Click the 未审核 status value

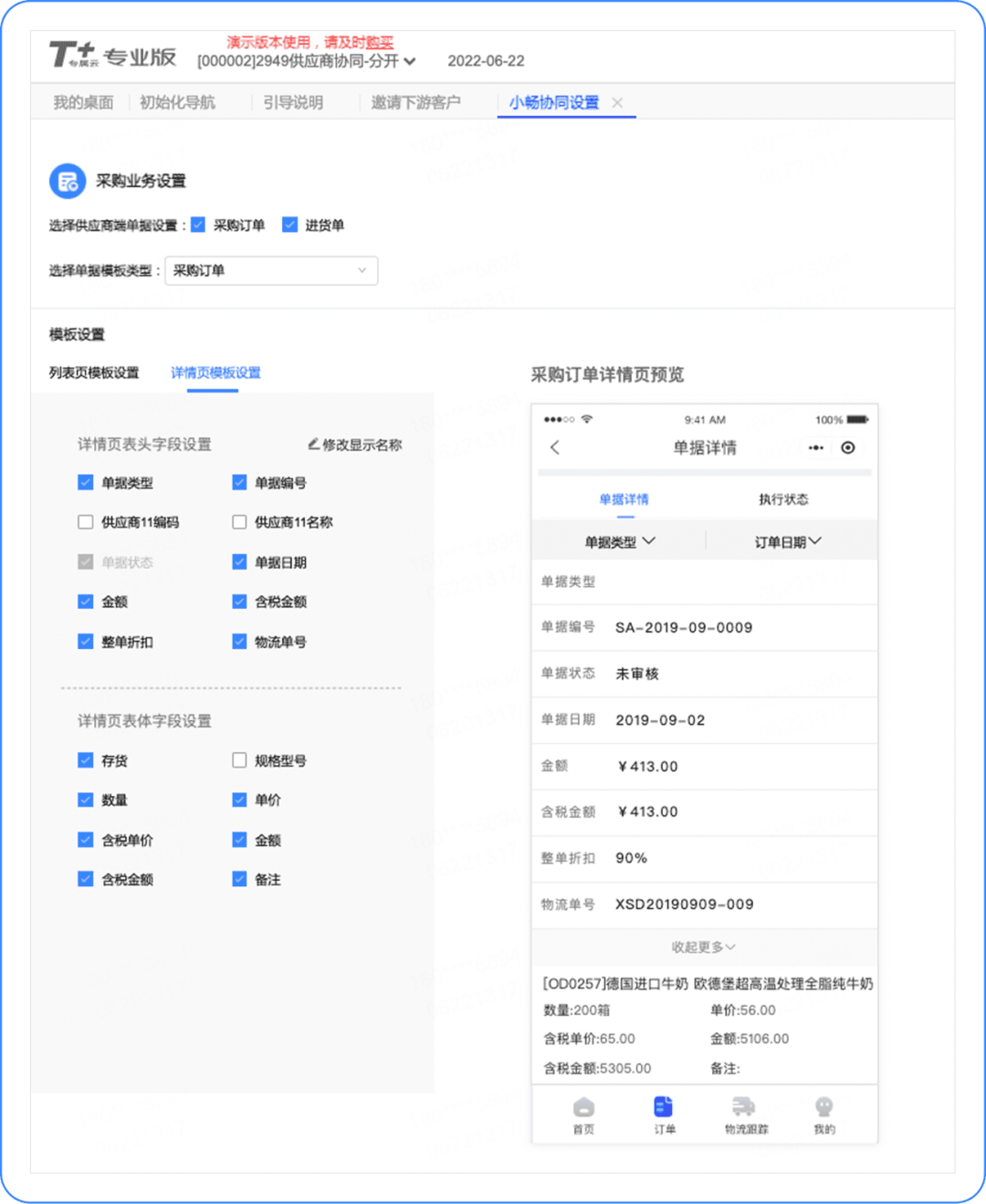click(637, 674)
